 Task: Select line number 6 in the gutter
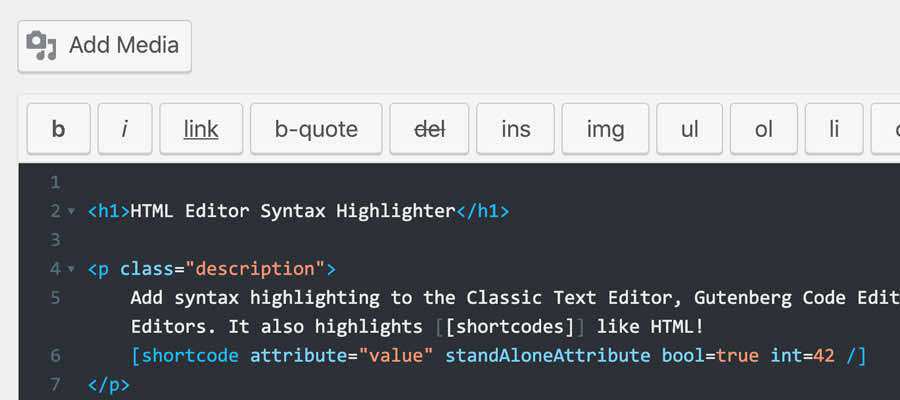[55, 356]
